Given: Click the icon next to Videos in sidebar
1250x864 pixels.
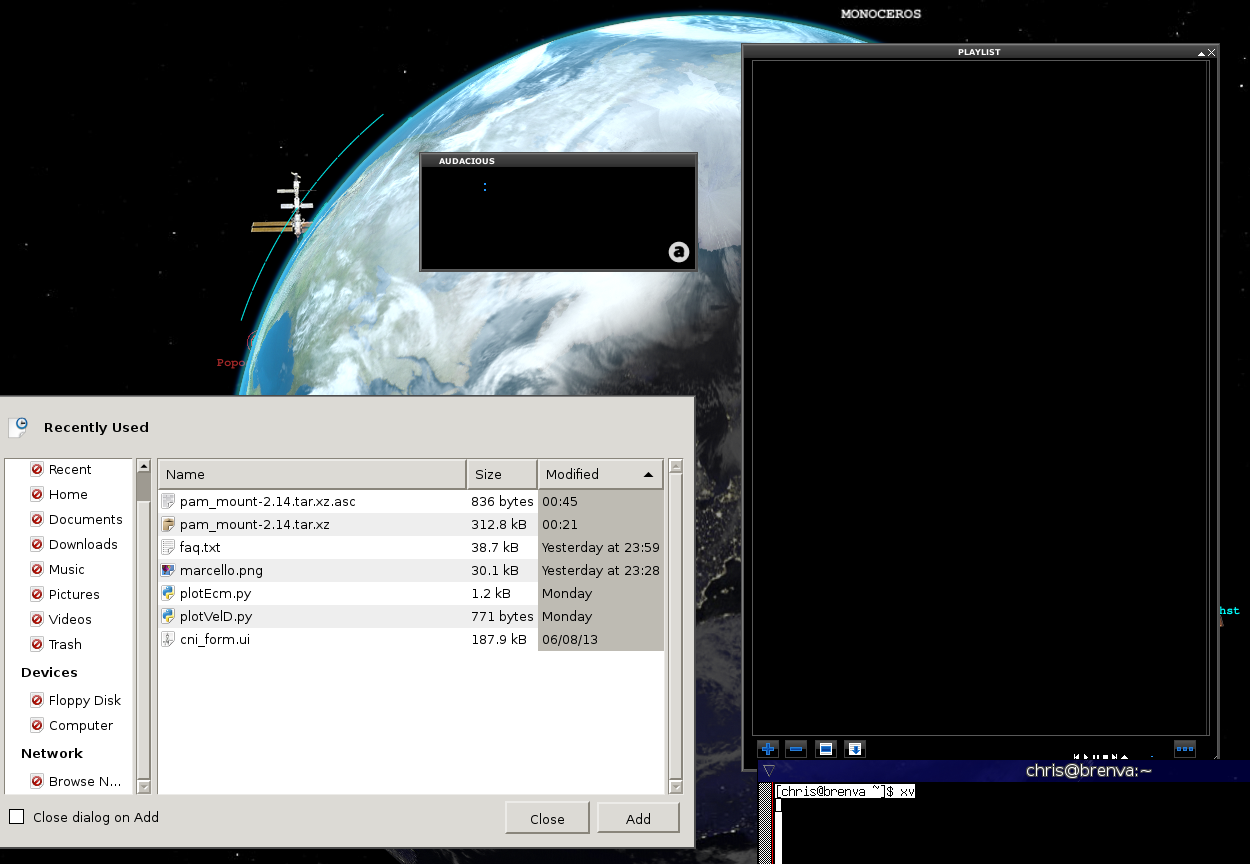Looking at the screenshot, I should click(x=37, y=619).
